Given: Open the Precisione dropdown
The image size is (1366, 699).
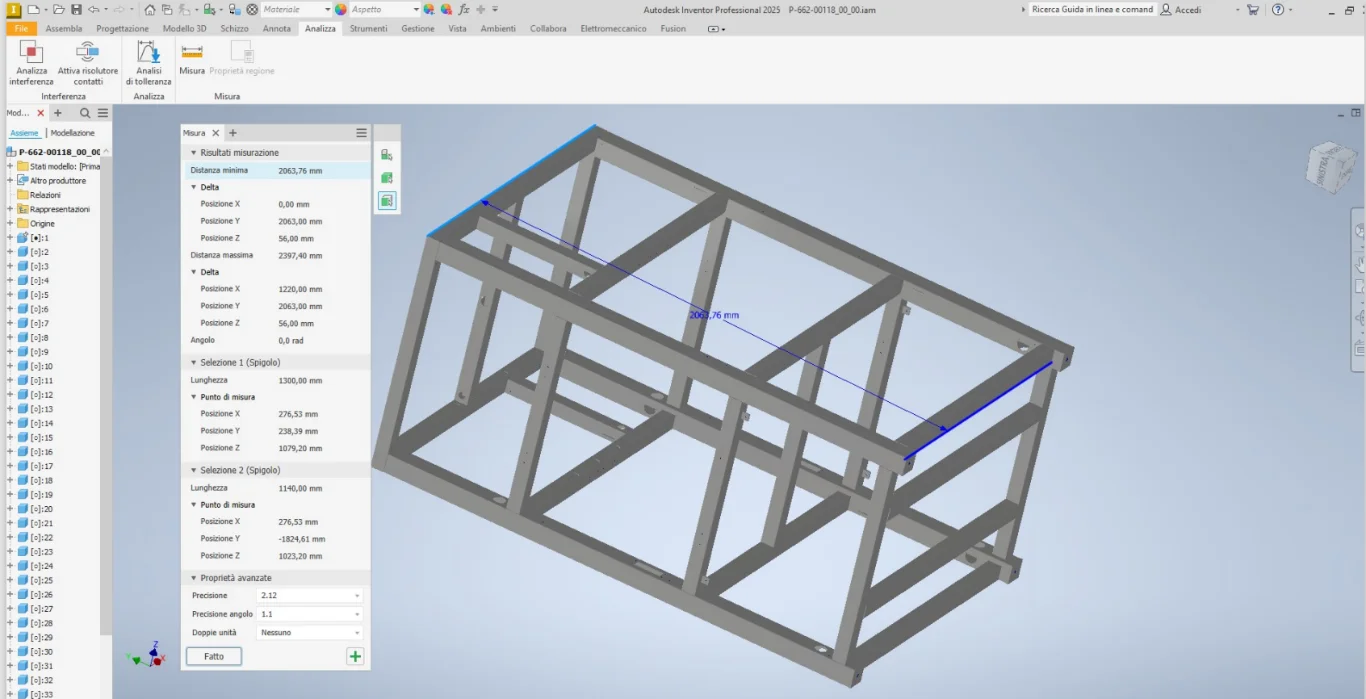Looking at the screenshot, I should pos(310,596).
